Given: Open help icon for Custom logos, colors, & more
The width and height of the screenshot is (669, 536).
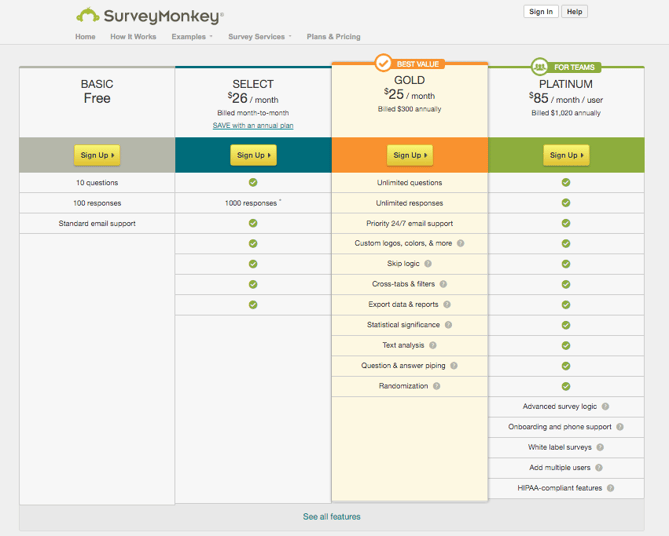Looking at the screenshot, I should pos(460,243).
